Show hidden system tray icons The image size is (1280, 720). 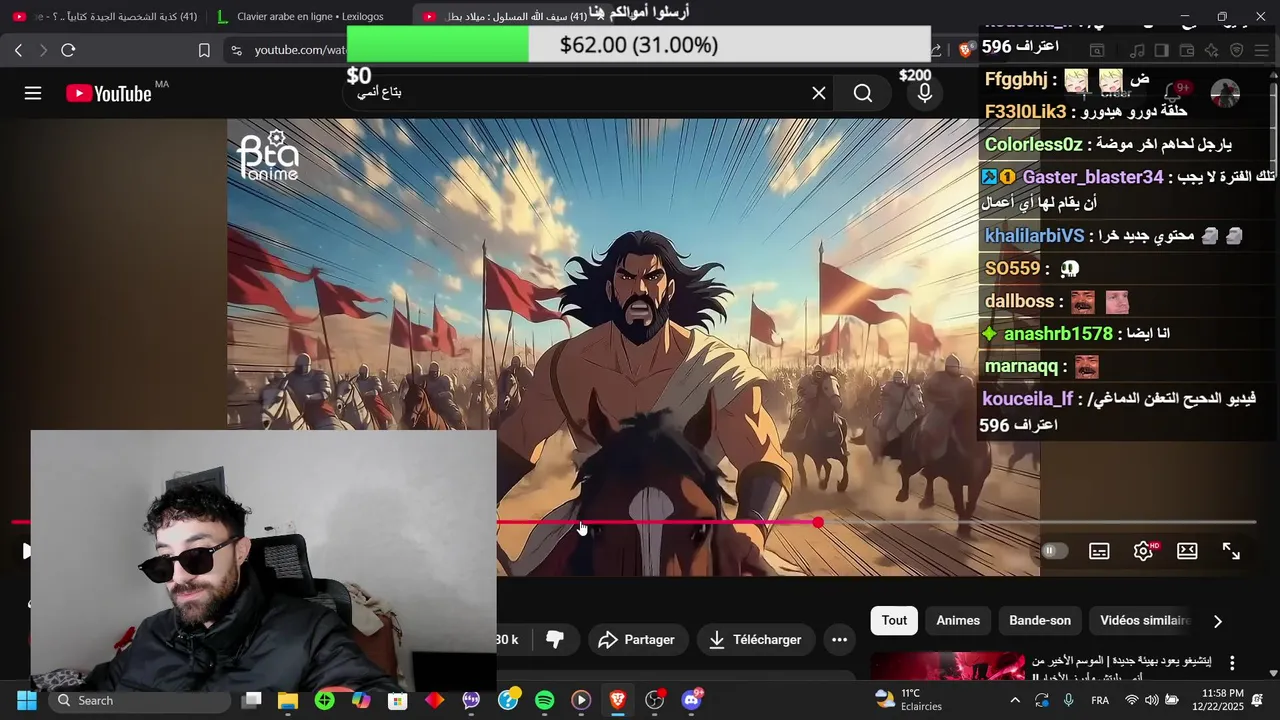(x=1015, y=700)
